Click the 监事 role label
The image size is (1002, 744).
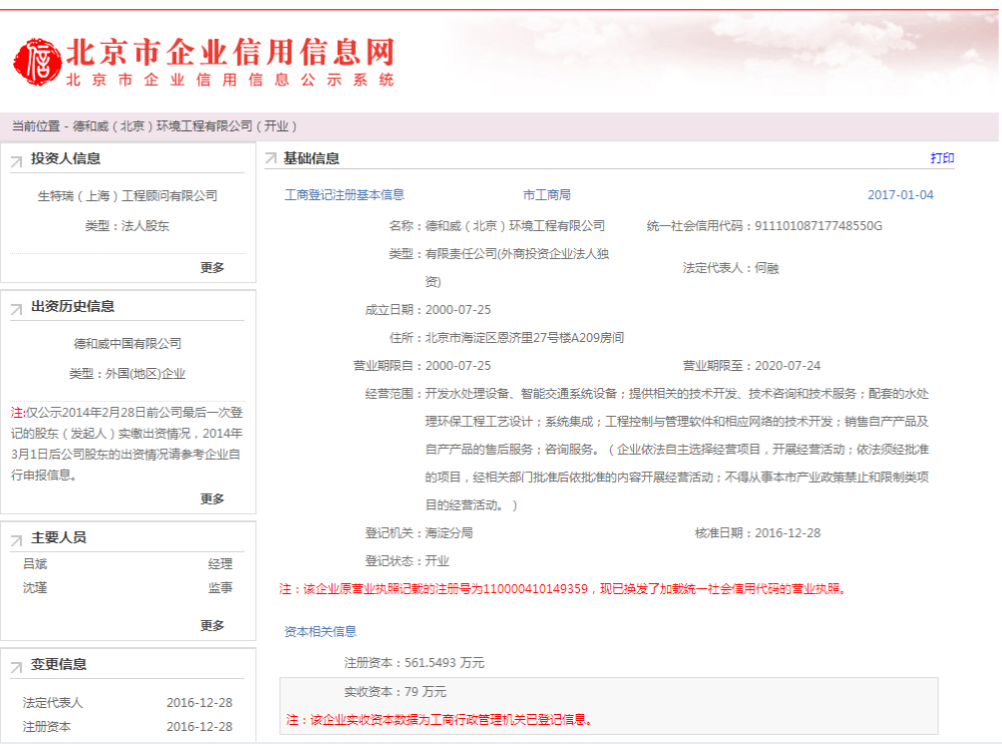click(220, 587)
